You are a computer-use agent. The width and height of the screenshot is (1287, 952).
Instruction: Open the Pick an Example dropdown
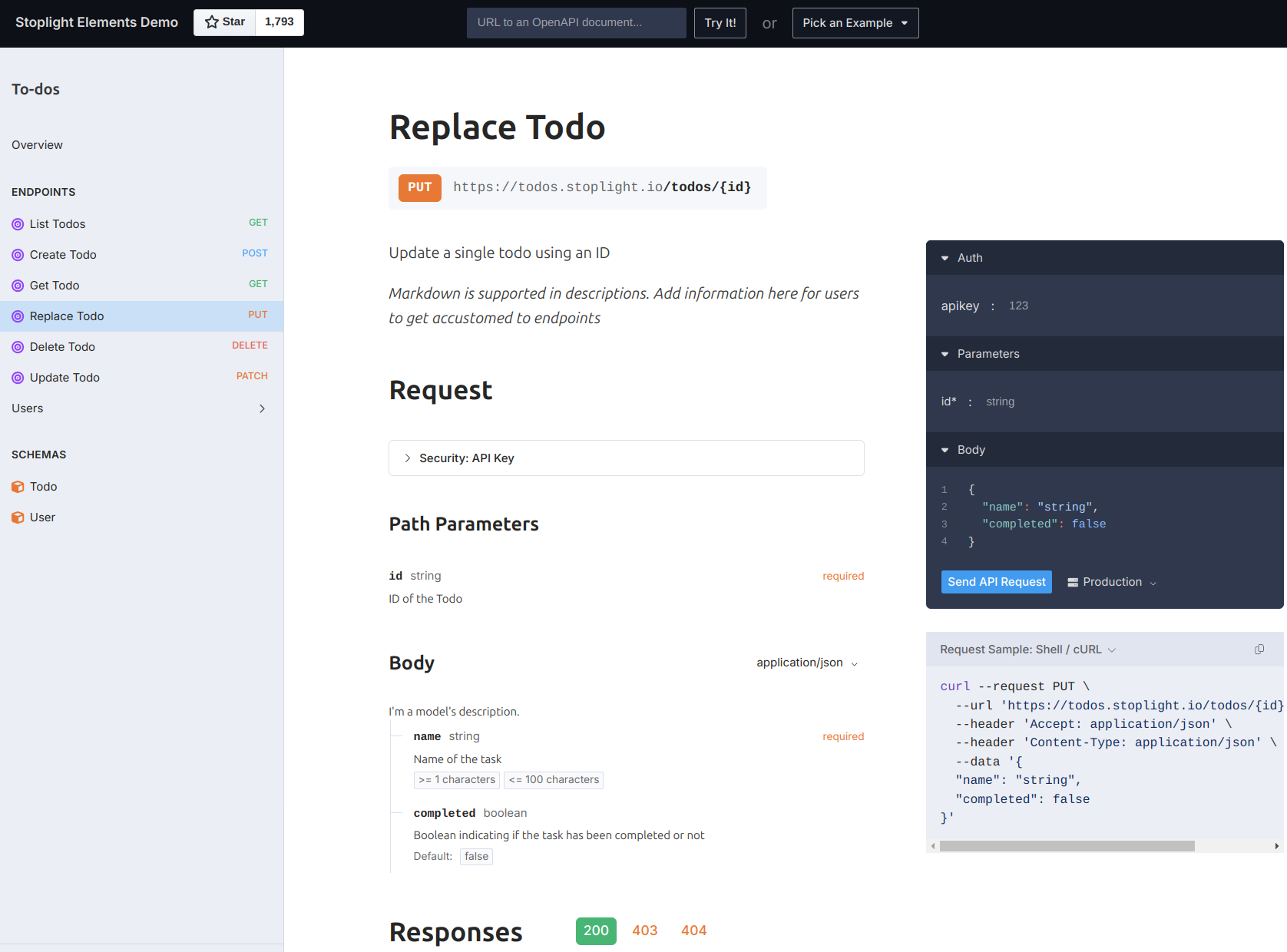pyautogui.click(x=855, y=23)
